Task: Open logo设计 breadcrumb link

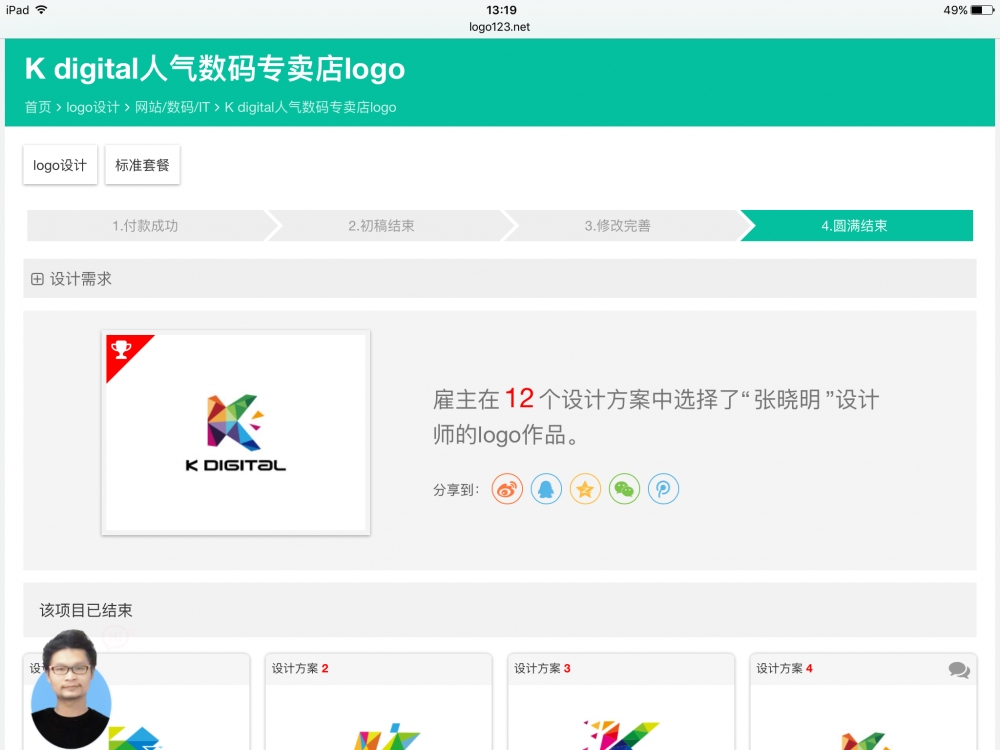Action: point(93,107)
